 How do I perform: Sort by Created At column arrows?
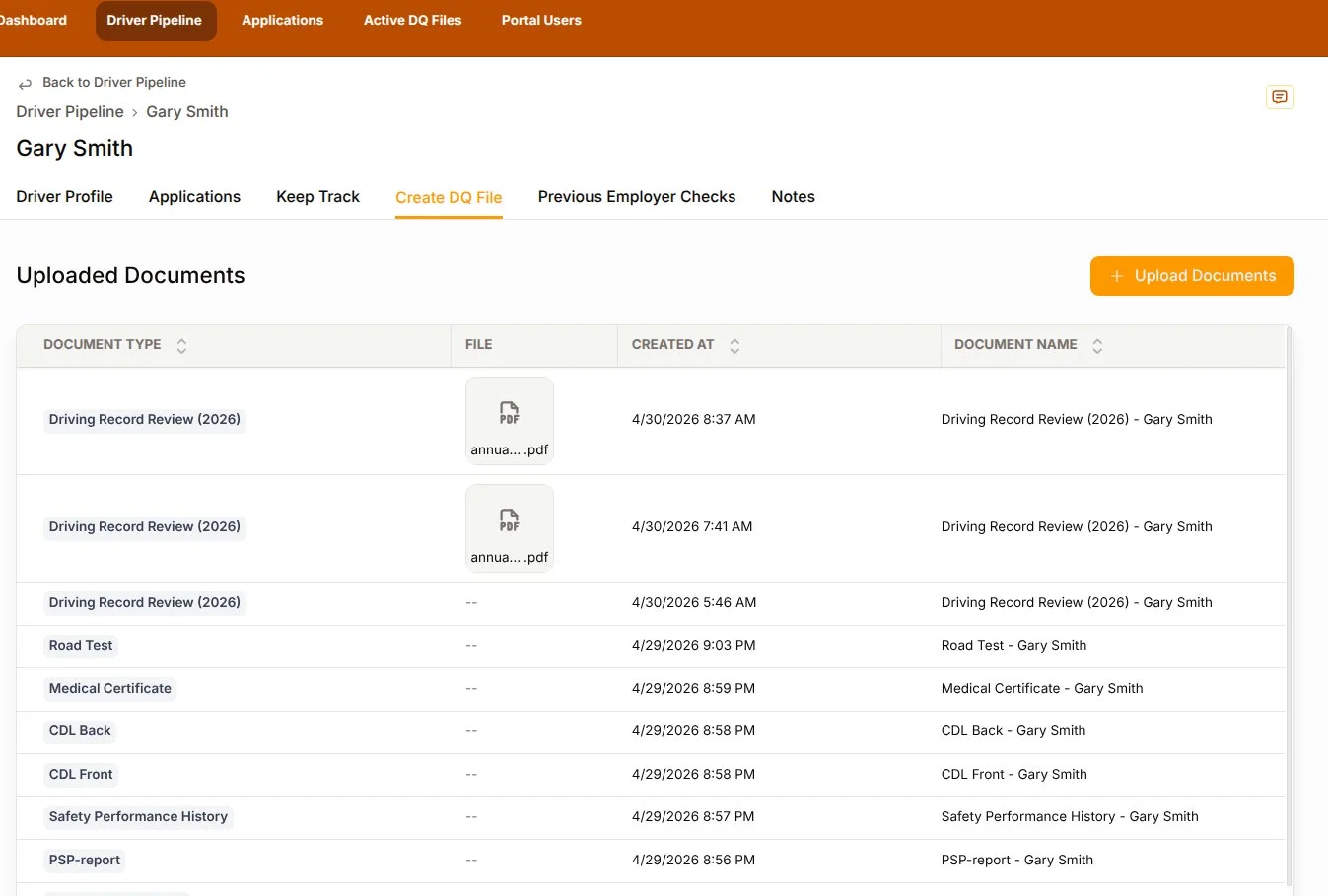click(734, 346)
